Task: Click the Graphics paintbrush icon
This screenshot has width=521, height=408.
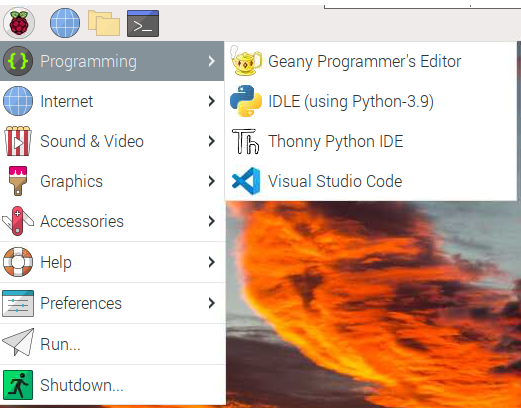Action: (18, 181)
